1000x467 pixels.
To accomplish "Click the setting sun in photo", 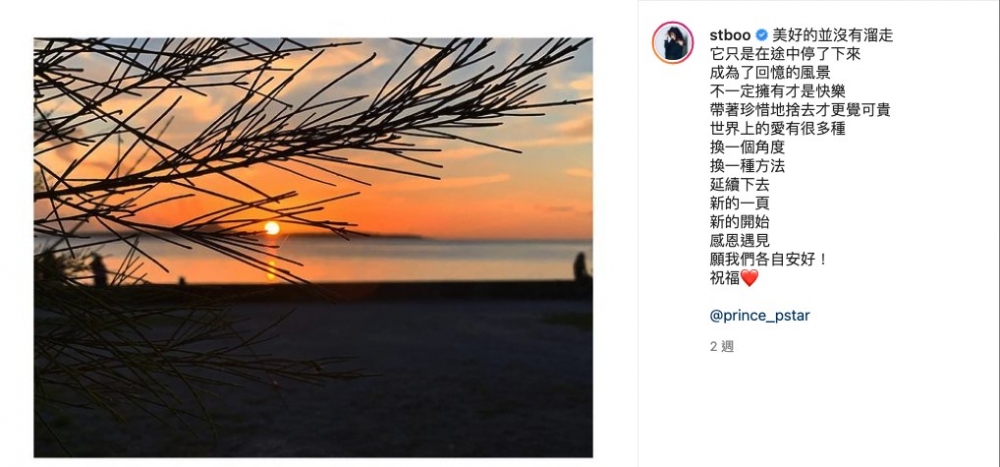I will pyautogui.click(x=272, y=228).
